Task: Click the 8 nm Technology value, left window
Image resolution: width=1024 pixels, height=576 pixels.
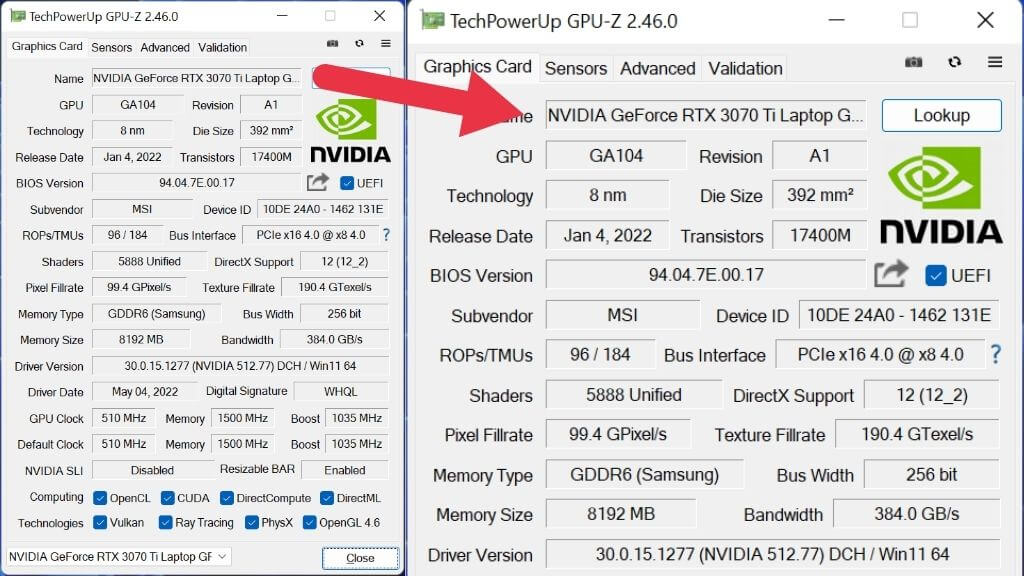Action: pos(132,131)
